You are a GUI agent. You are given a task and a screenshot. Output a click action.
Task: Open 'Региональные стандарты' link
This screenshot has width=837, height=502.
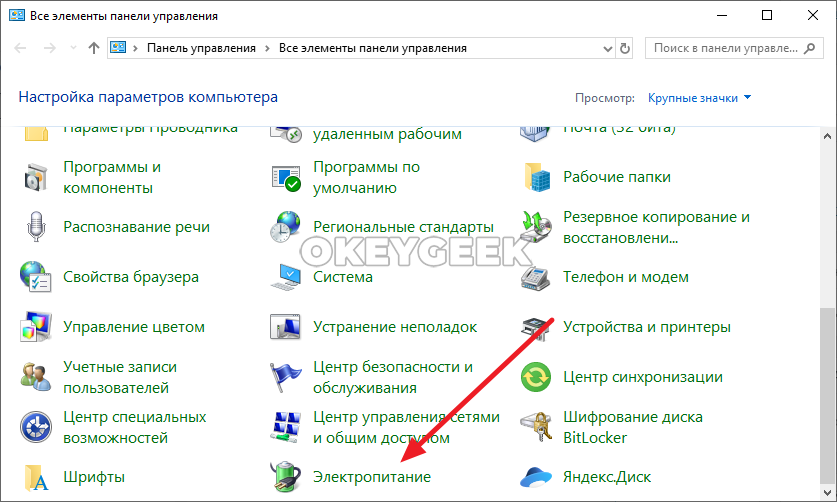403,226
